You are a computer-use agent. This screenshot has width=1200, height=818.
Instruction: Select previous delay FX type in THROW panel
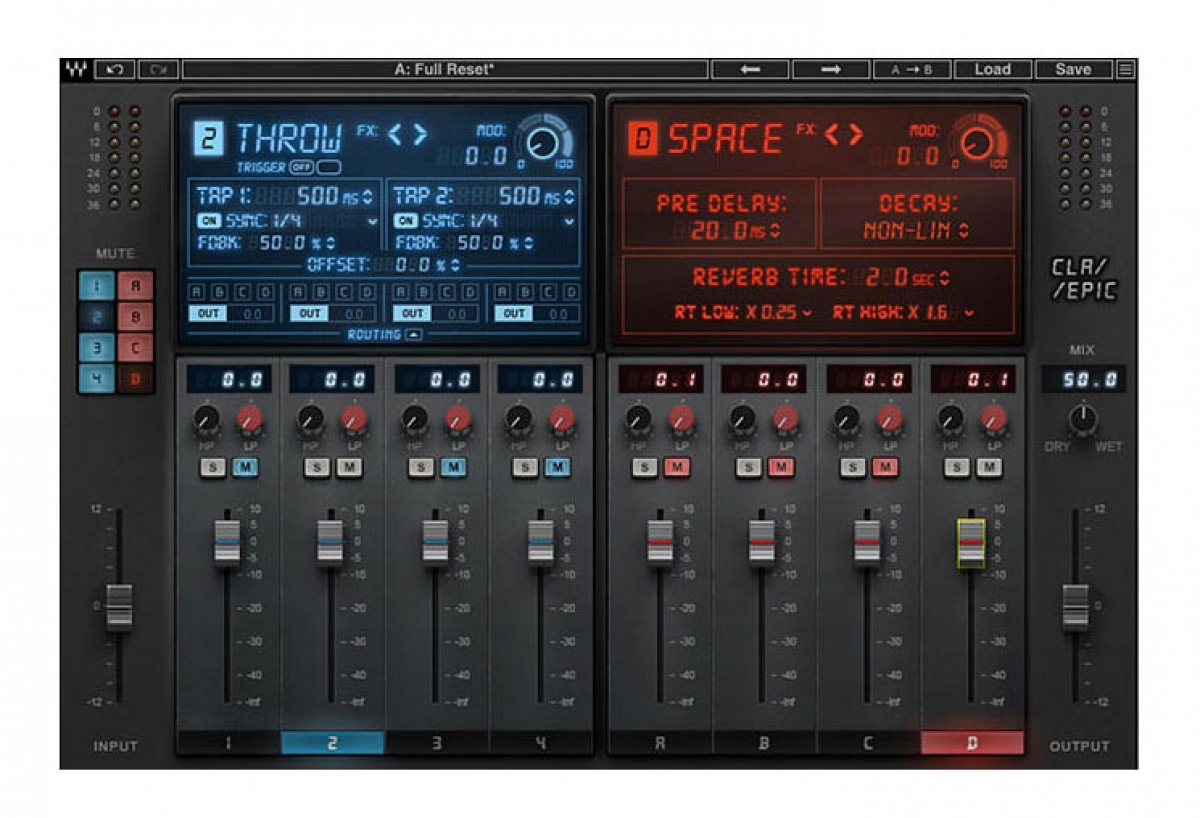coord(395,134)
